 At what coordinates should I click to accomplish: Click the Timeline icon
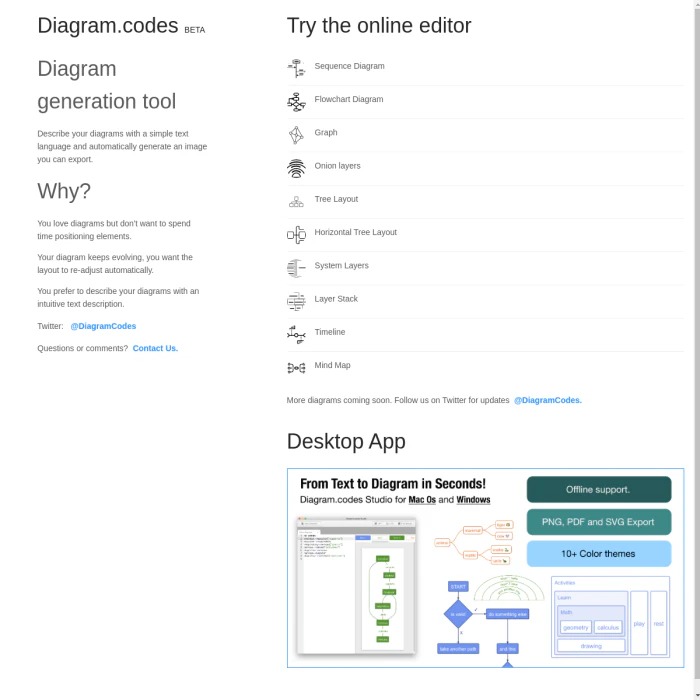tap(296, 335)
